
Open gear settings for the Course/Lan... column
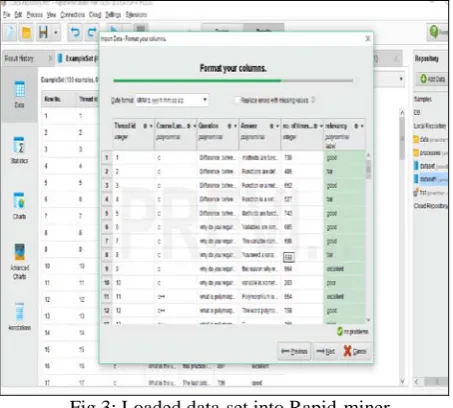(189, 126)
